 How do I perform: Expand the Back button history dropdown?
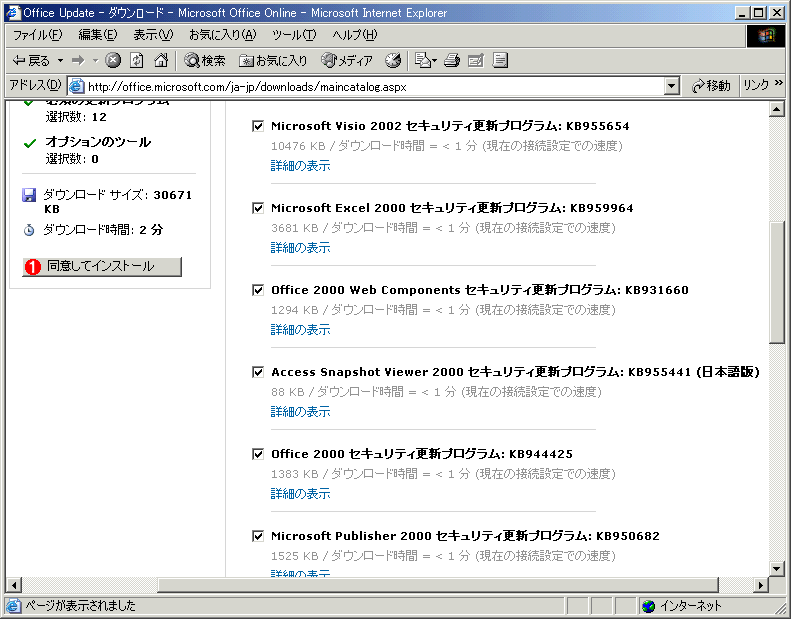coord(61,61)
